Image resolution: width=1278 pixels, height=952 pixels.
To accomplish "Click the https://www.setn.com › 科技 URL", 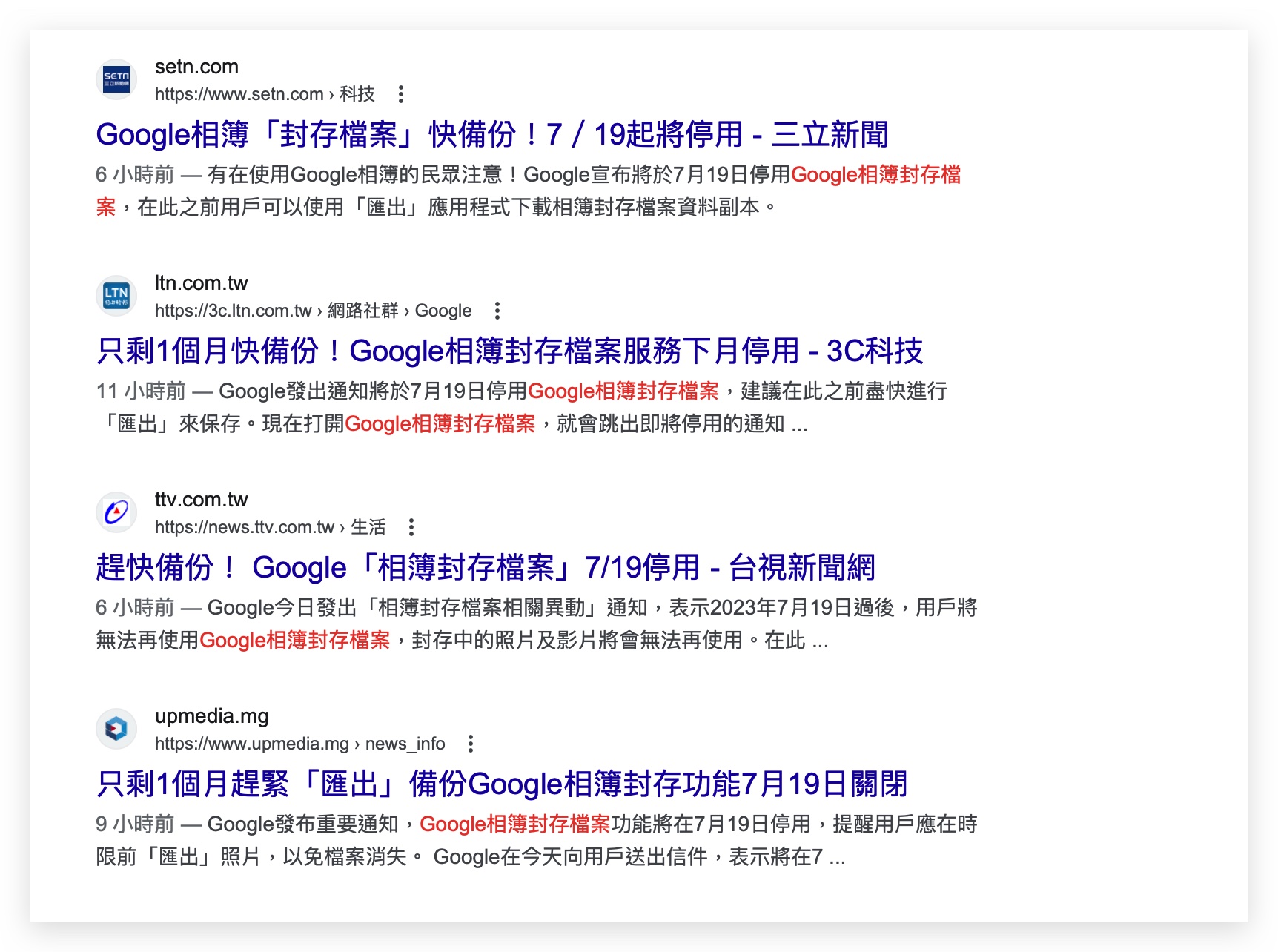I will (265, 94).
